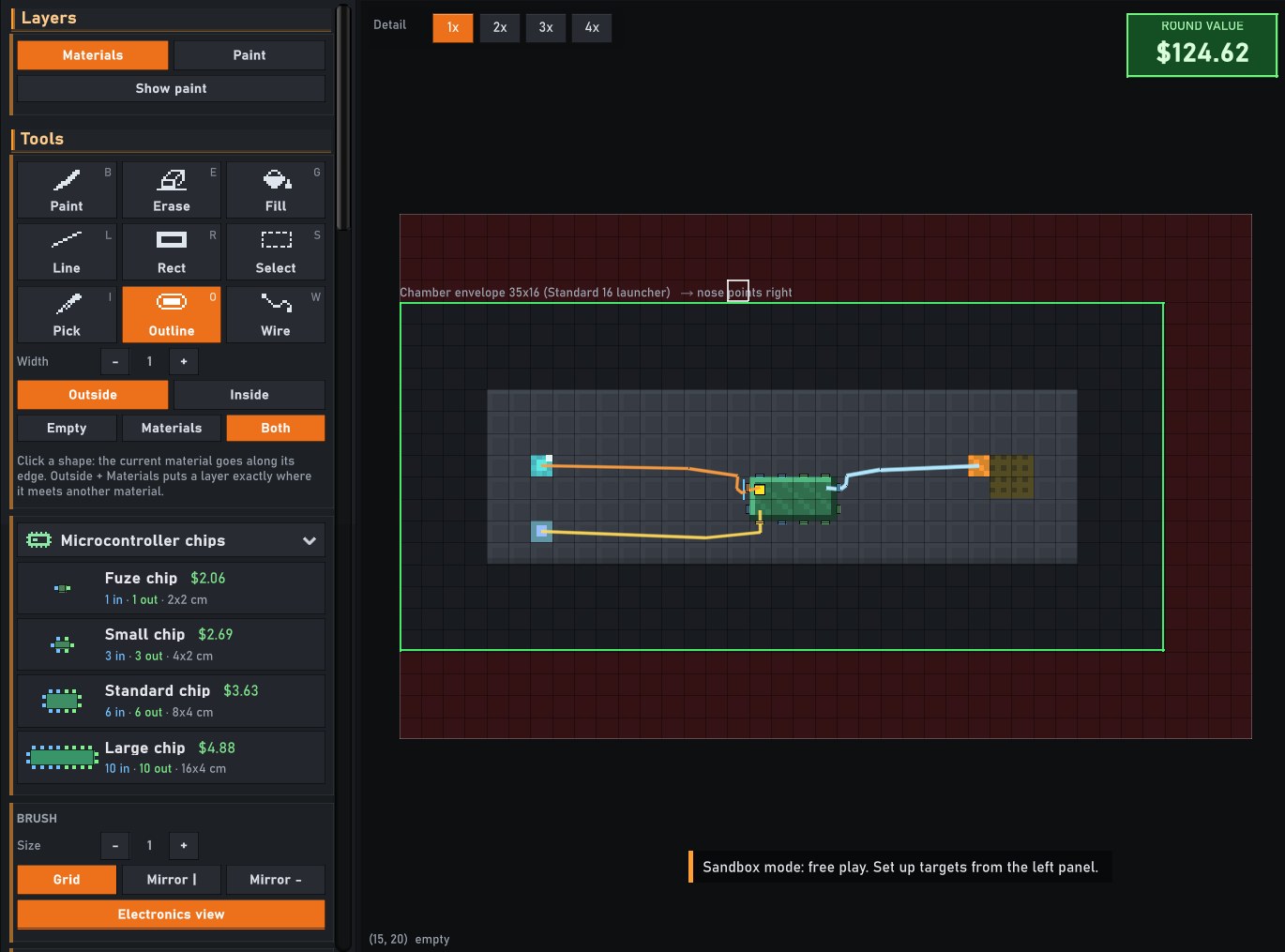Choose the Both outline target
The height and width of the screenshot is (952, 1285).
(x=276, y=428)
